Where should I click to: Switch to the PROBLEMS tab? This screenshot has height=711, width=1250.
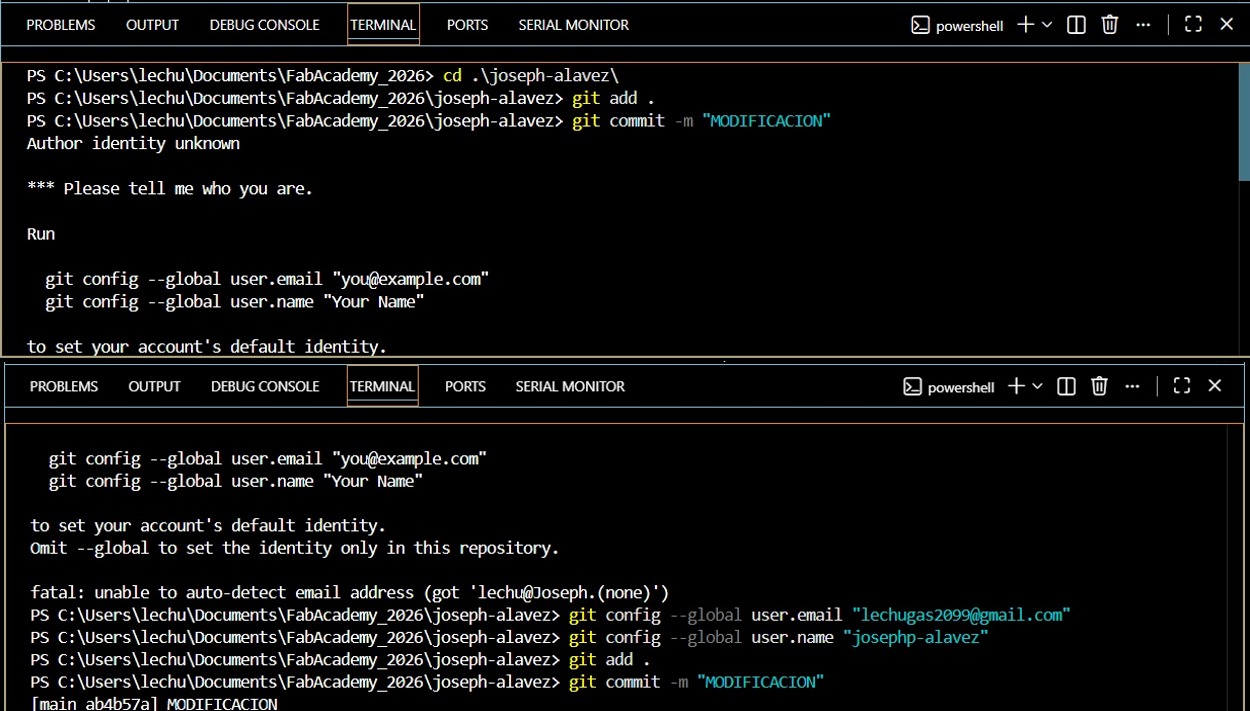coord(60,24)
